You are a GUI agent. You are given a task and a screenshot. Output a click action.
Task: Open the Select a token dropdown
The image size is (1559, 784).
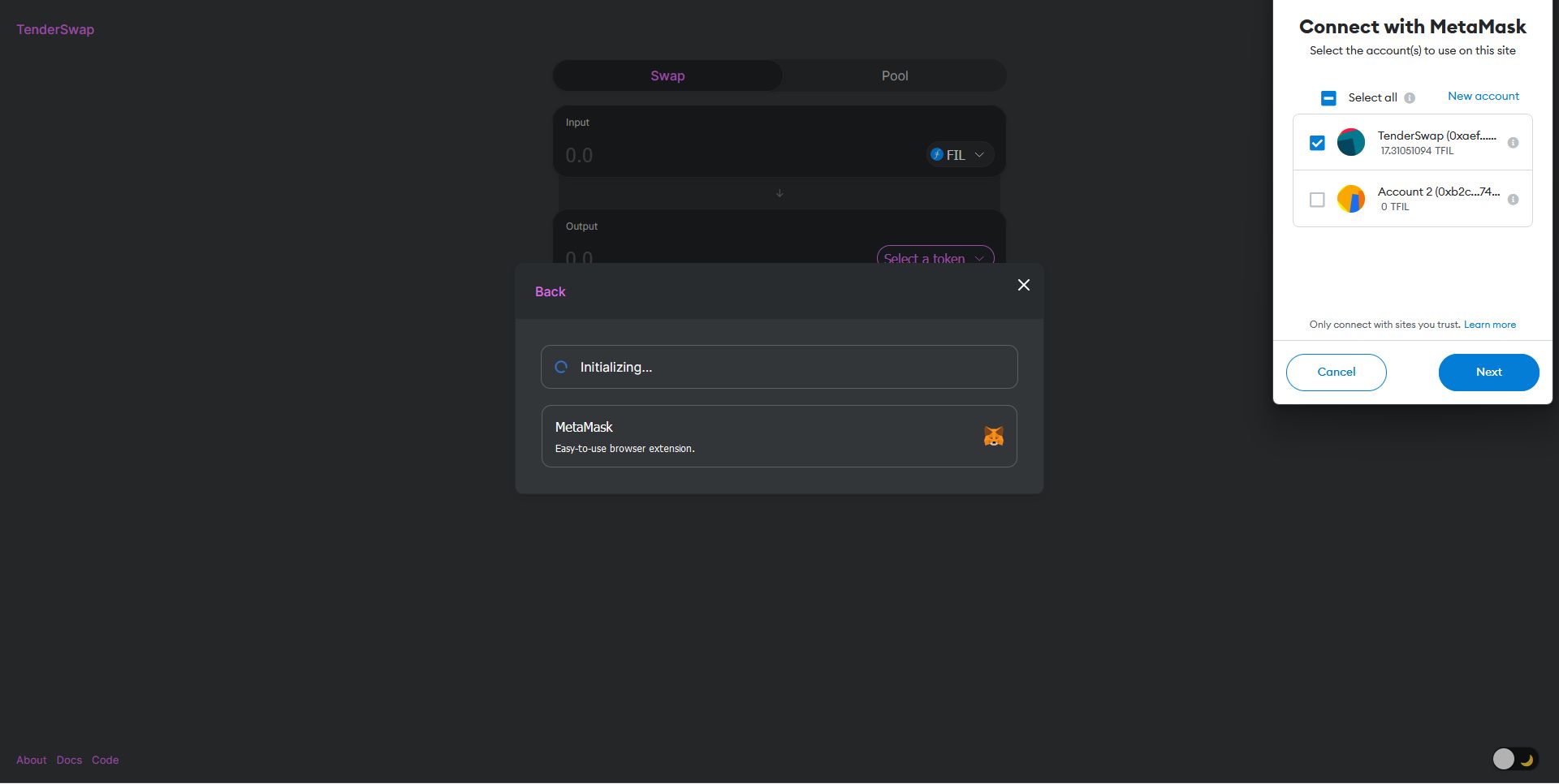pos(935,255)
